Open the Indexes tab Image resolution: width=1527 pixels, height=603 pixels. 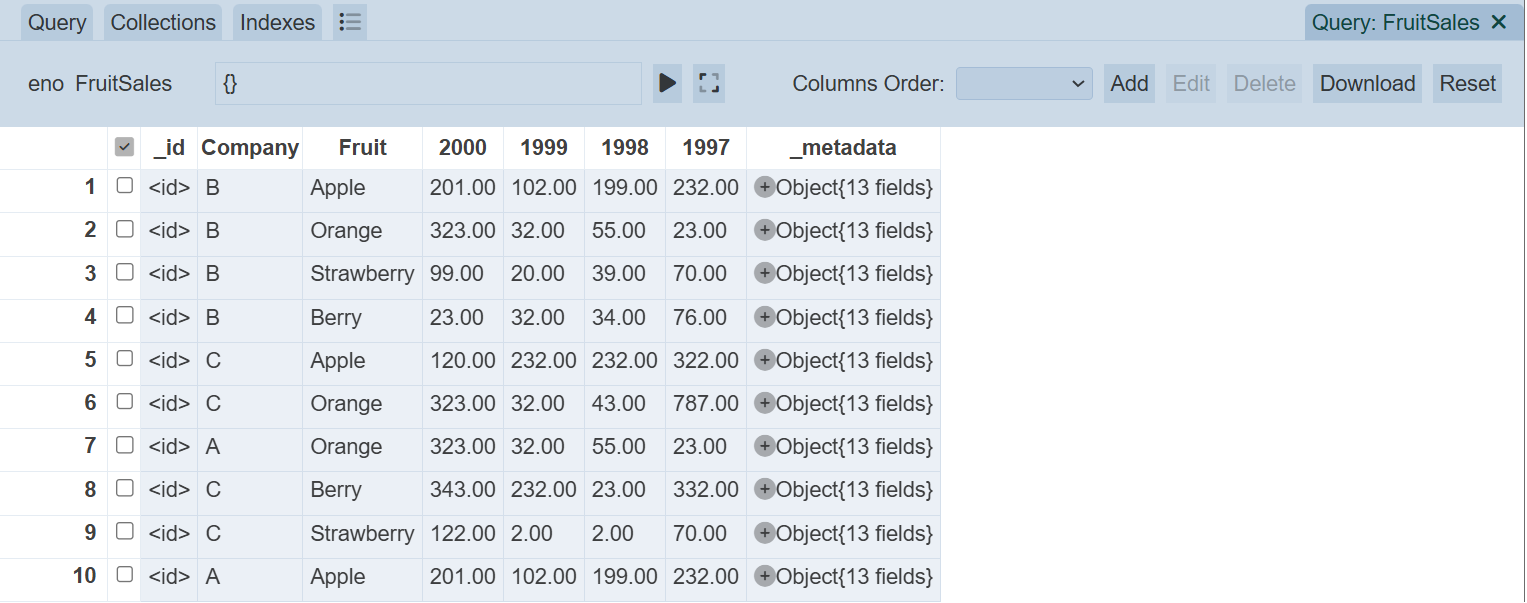(277, 22)
